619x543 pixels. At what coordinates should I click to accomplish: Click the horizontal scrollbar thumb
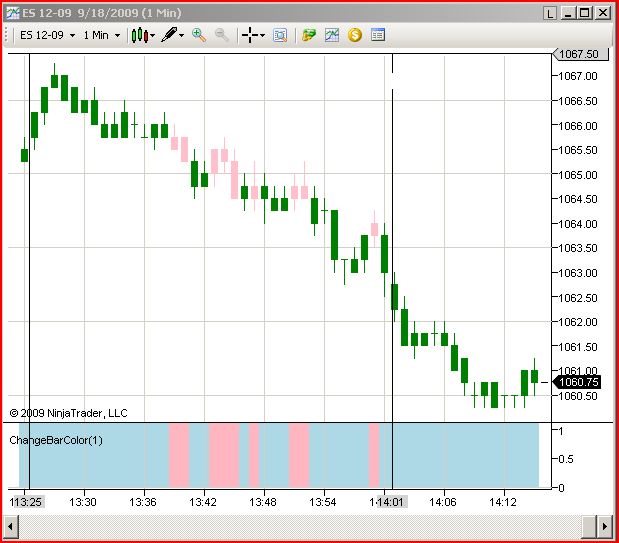click(x=589, y=527)
